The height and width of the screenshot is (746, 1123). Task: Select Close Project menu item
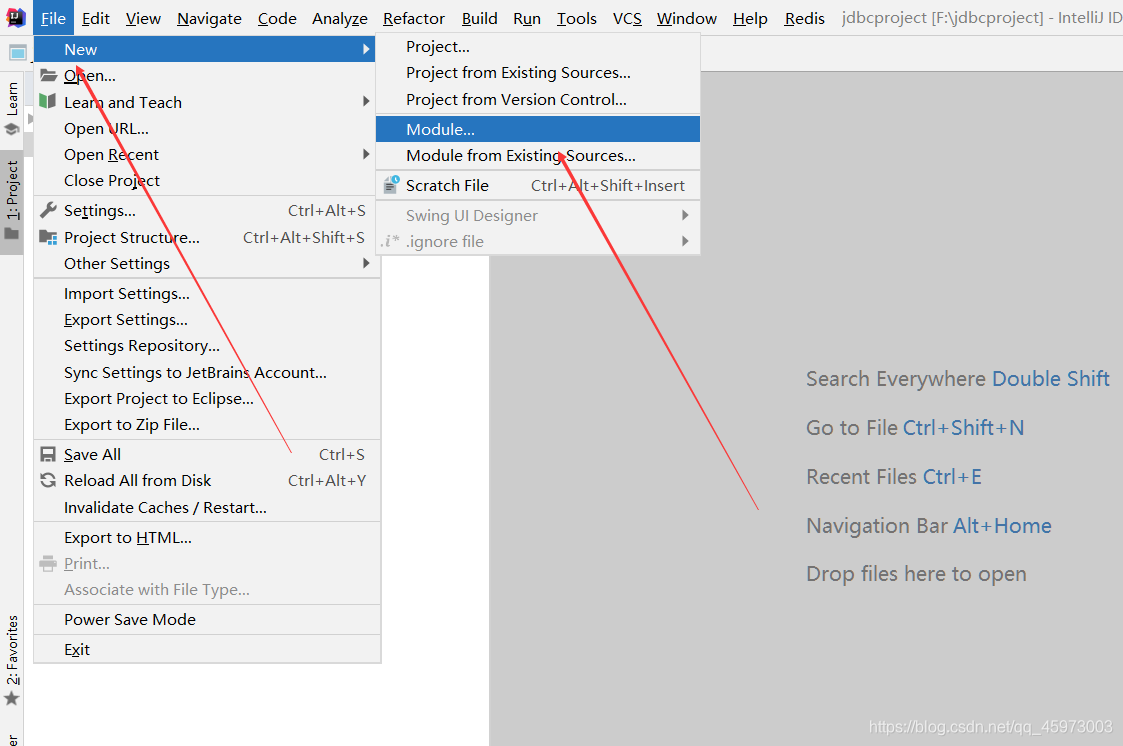pyautogui.click(x=205, y=180)
